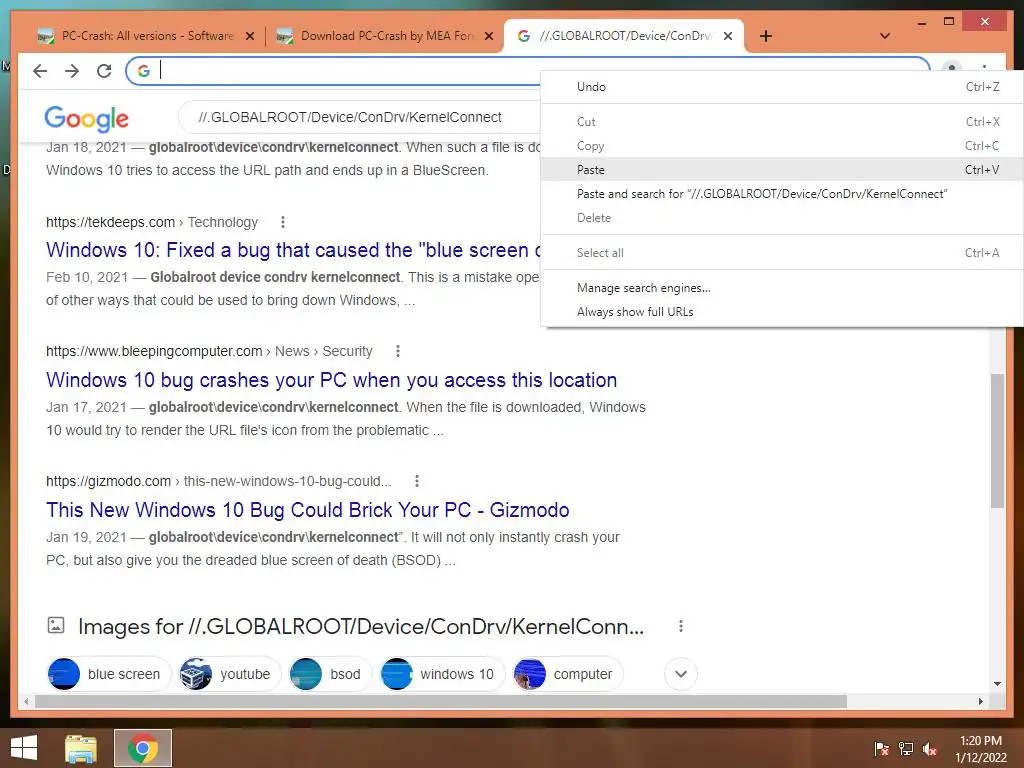
Task: Open a new tab with the plus icon
Action: pos(766,36)
